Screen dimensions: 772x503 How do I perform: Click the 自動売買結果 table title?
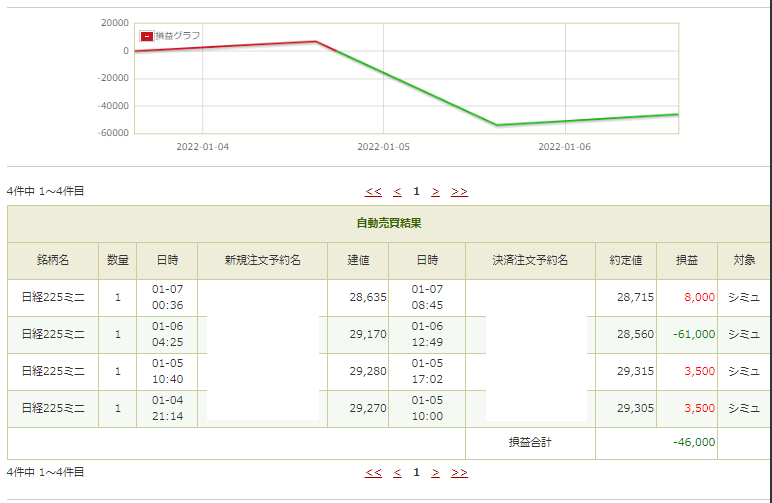pyautogui.click(x=389, y=223)
